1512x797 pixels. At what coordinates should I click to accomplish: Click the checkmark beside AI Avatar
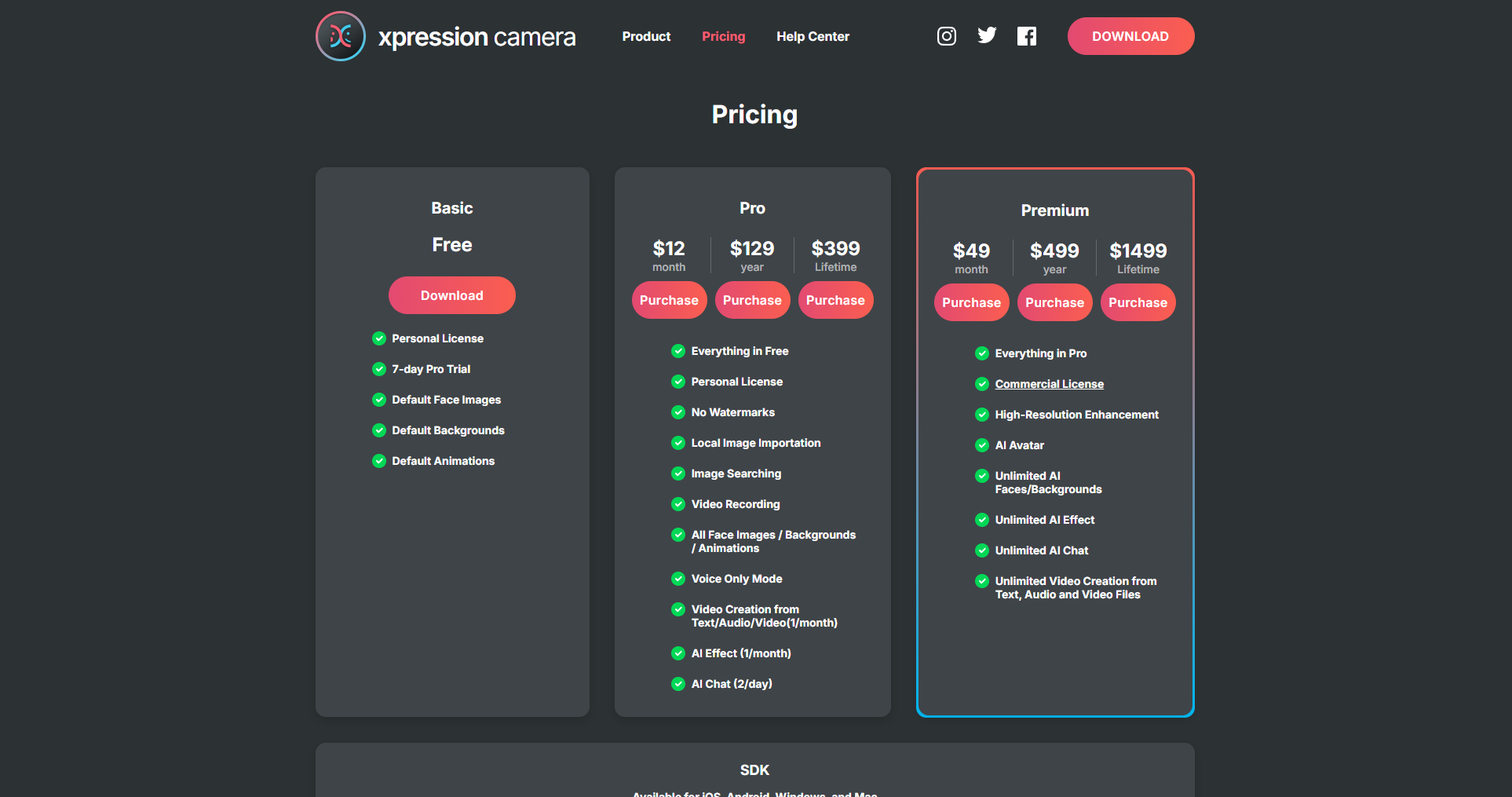(982, 445)
